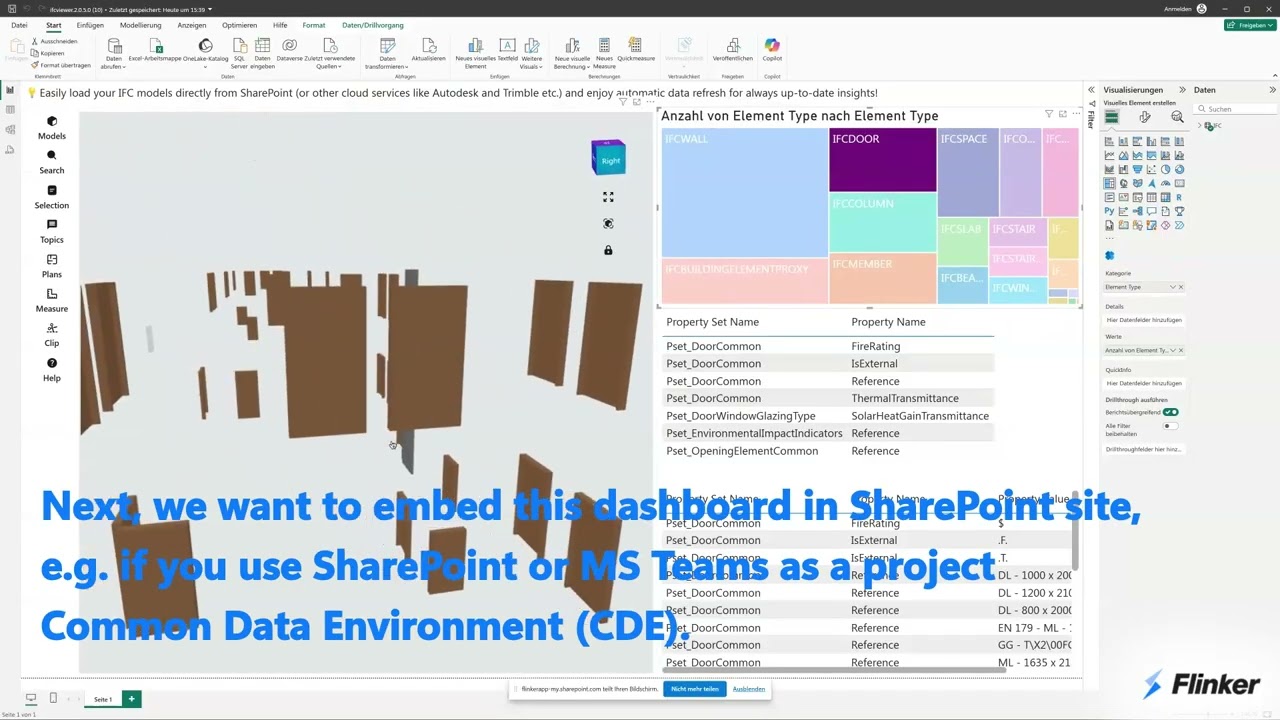Collapse the Daten pane

pyautogui.click(x=1272, y=90)
